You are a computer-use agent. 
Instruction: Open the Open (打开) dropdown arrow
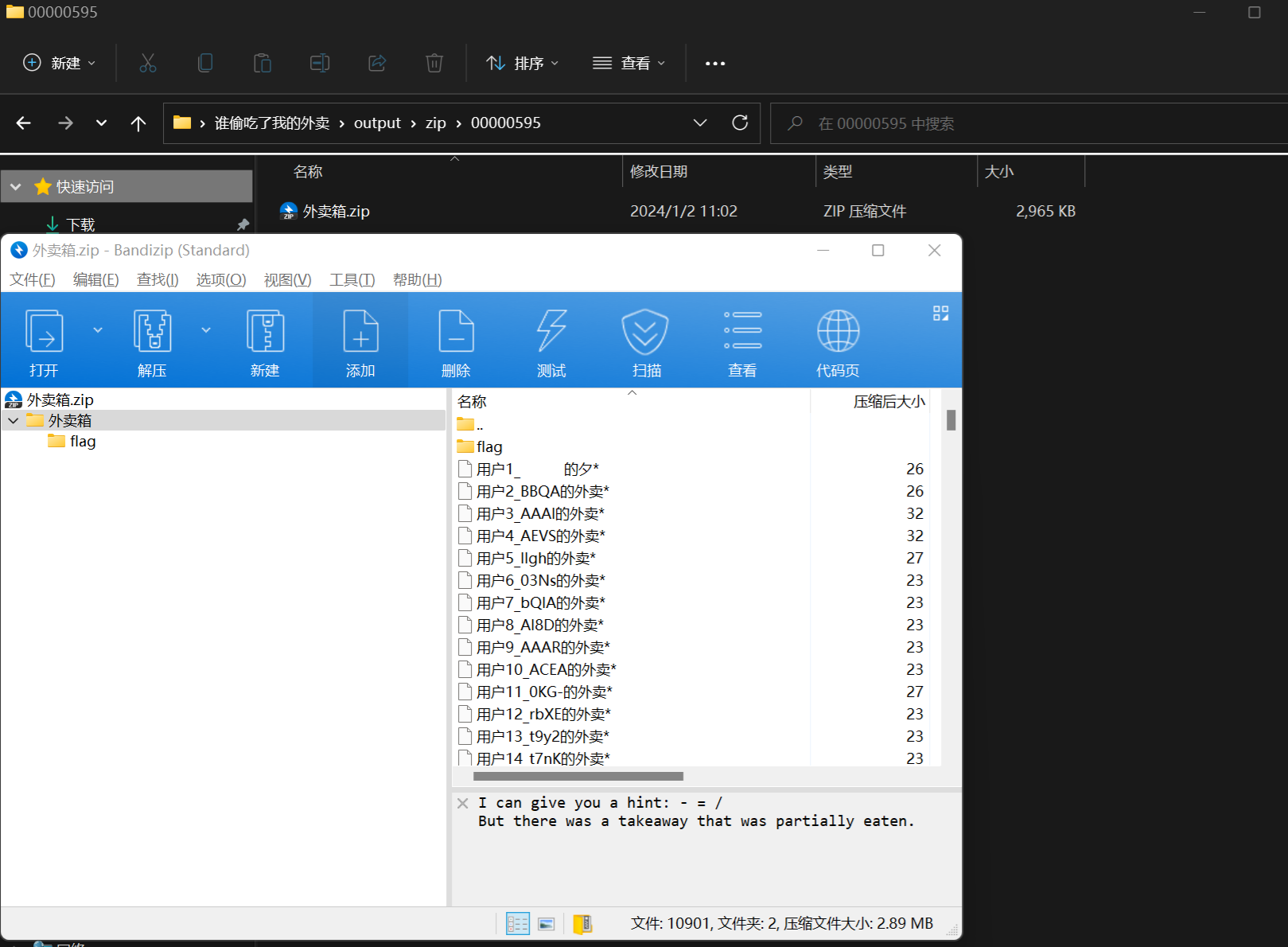[98, 329]
